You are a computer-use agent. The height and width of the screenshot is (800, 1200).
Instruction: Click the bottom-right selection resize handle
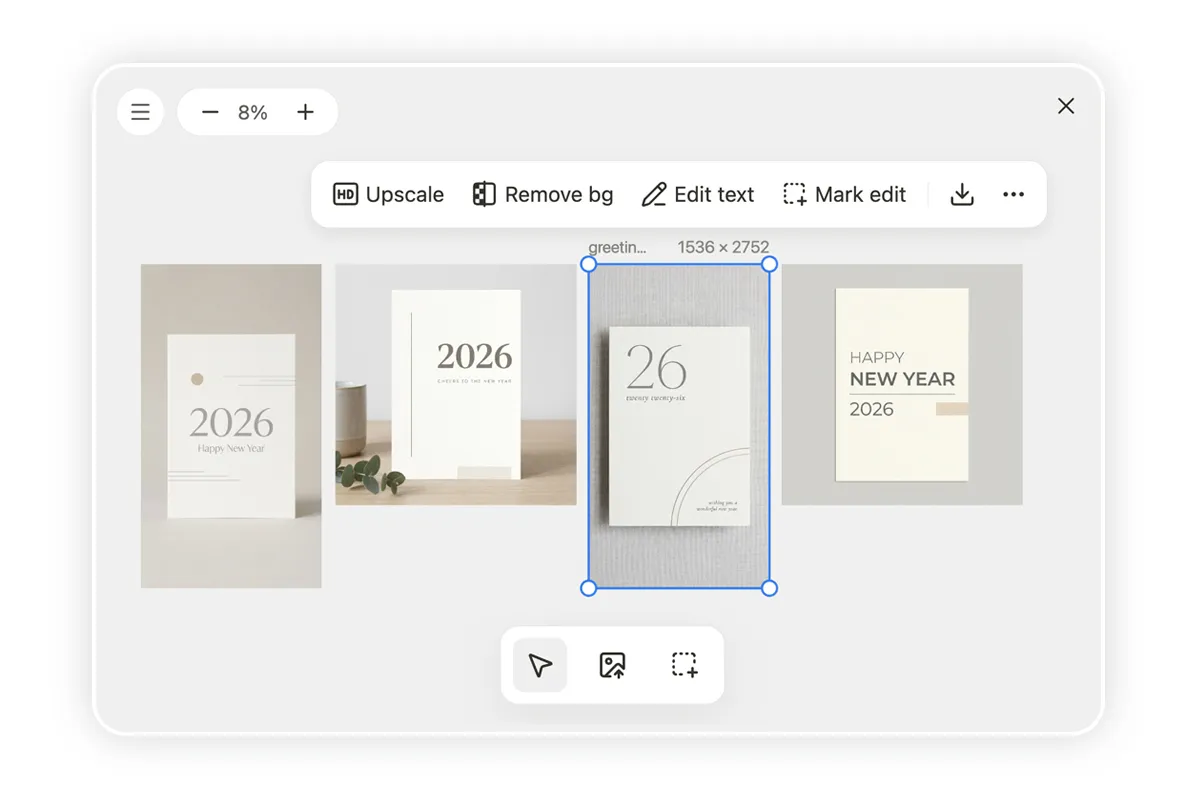(x=769, y=588)
